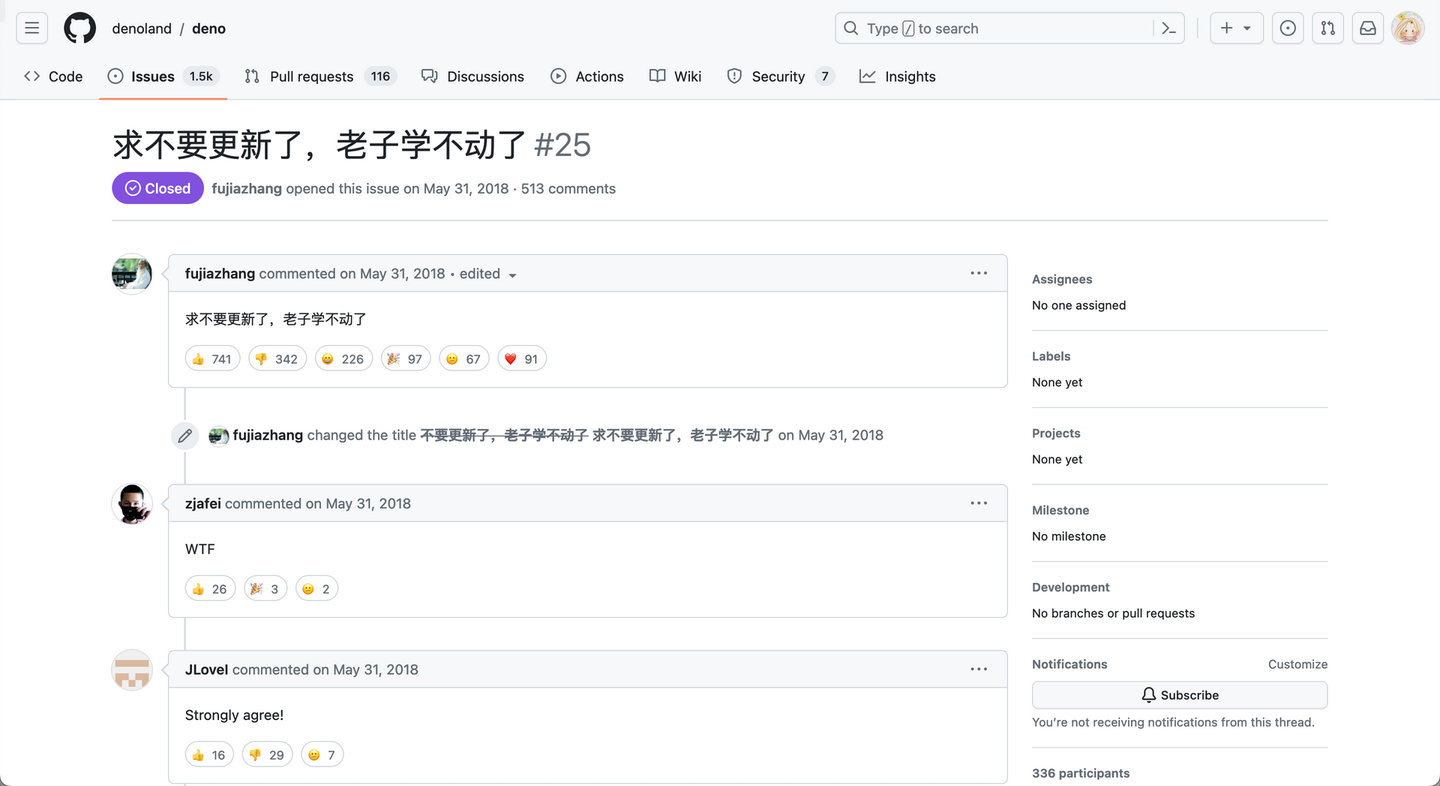
Task: Click zjafei's avatar image
Action: click(132, 504)
